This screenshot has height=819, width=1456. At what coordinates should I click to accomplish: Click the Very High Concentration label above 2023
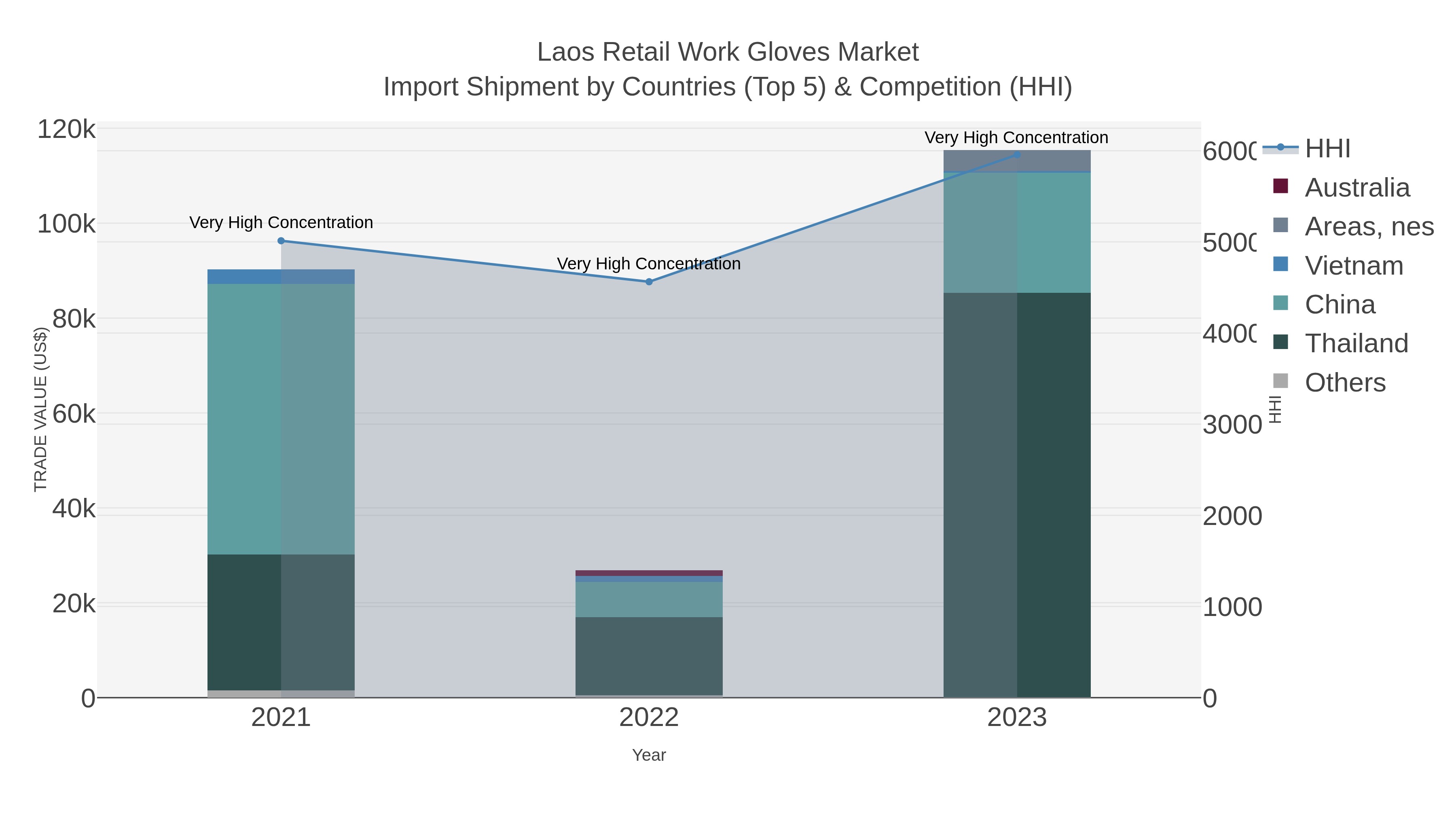[x=1016, y=138]
